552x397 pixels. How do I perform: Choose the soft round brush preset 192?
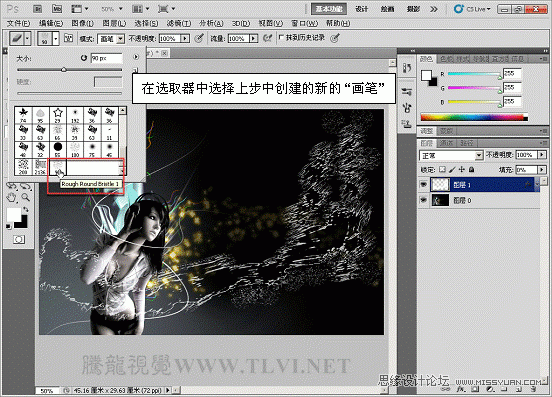coord(75,115)
